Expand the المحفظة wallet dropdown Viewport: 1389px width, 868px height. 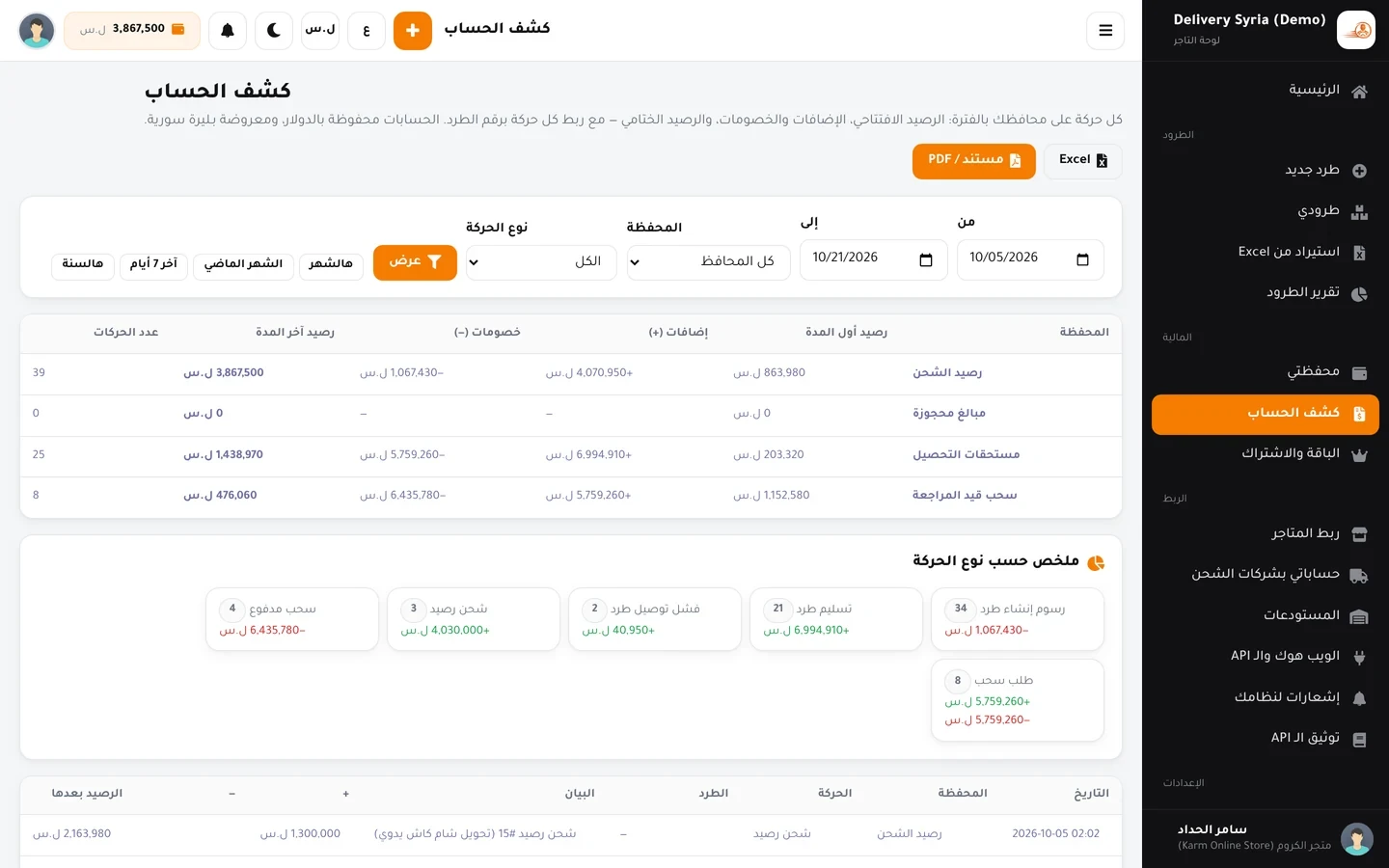pos(708,261)
